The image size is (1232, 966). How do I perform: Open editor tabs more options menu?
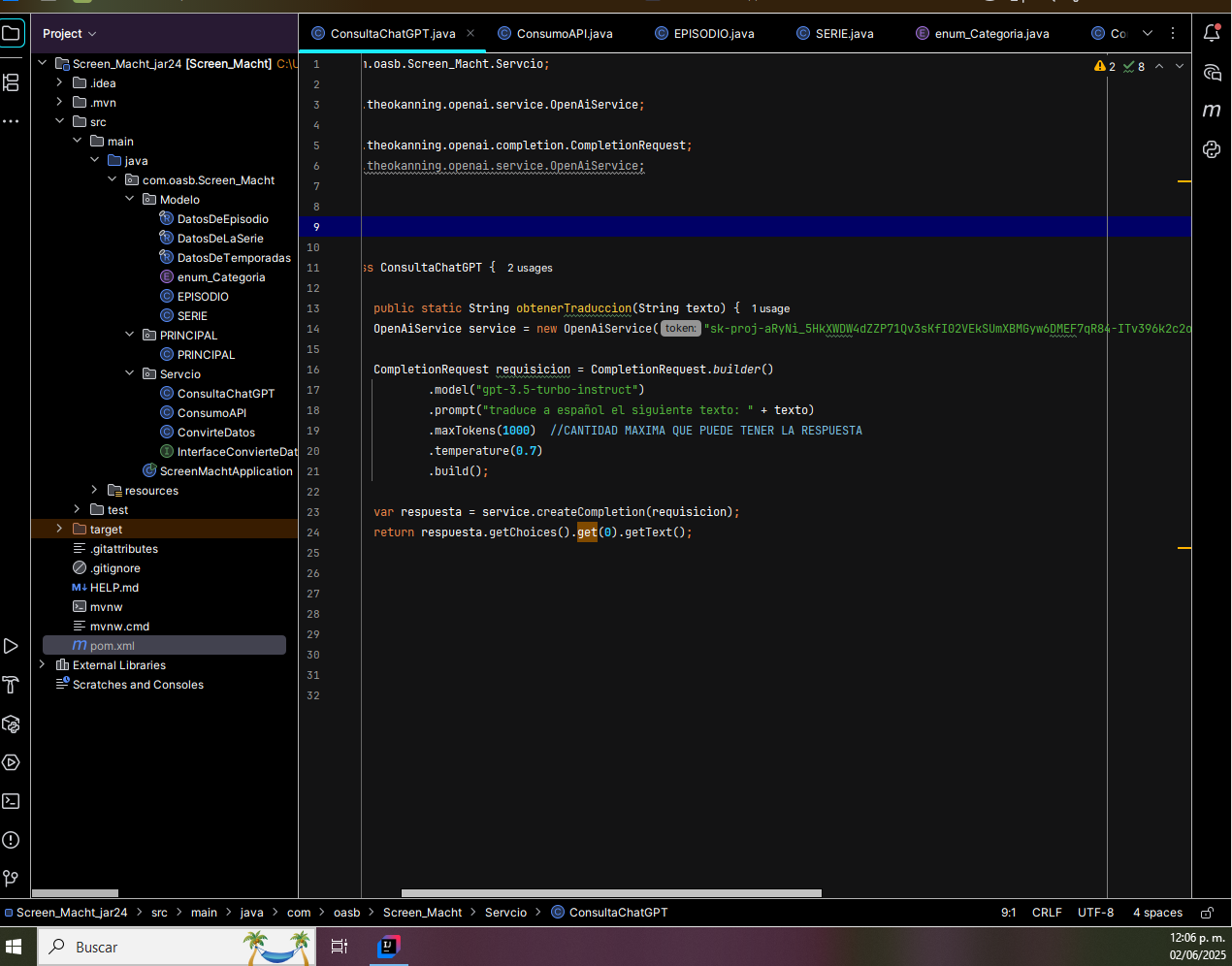click(x=1173, y=33)
